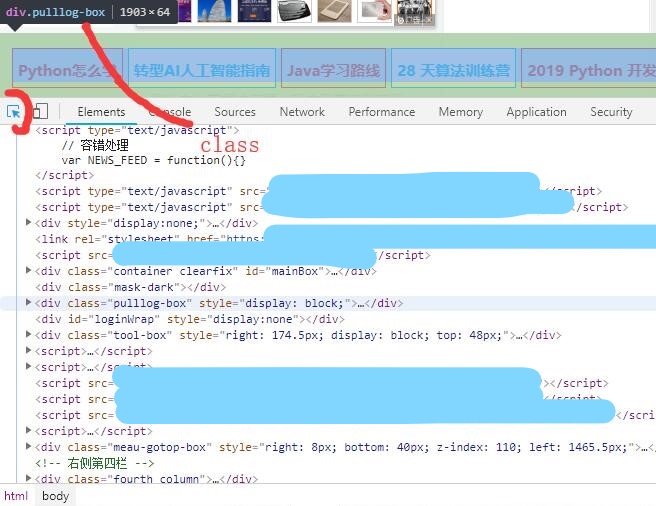Expand the mainBox container div
Image resolution: width=656 pixels, height=506 pixels.
pyautogui.click(x=28, y=270)
